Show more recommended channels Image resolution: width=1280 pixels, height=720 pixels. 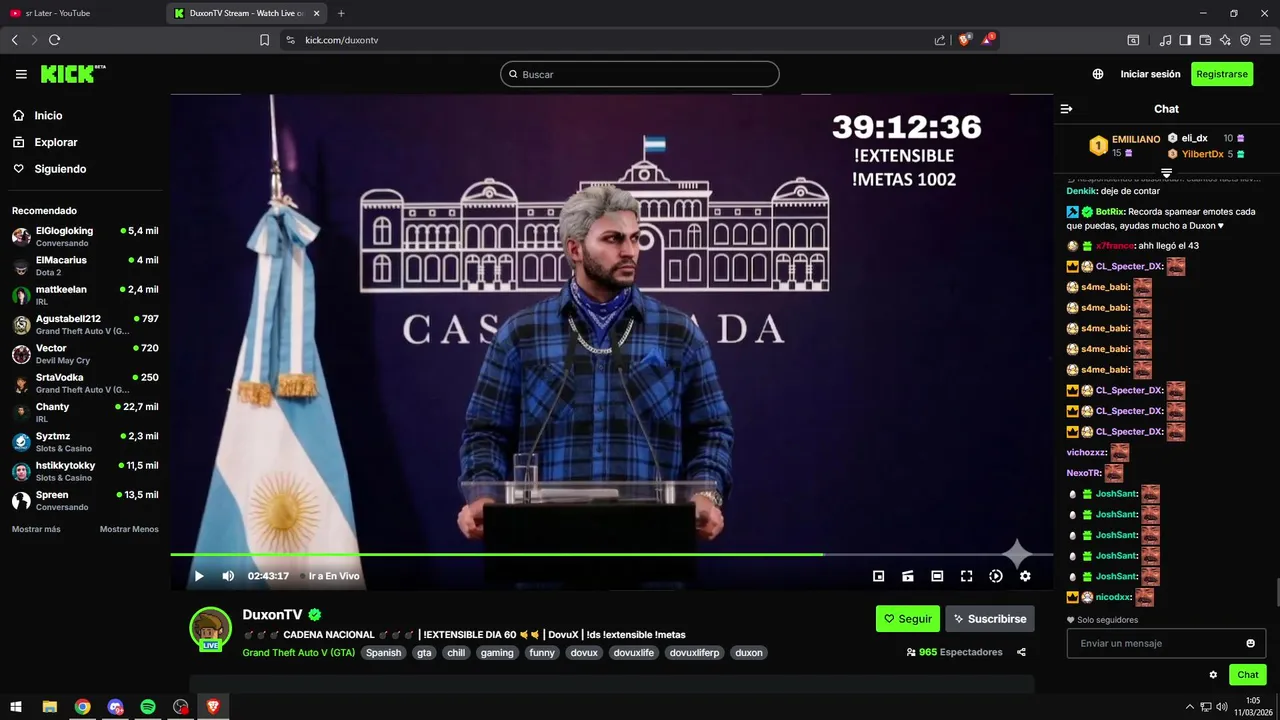(x=36, y=529)
